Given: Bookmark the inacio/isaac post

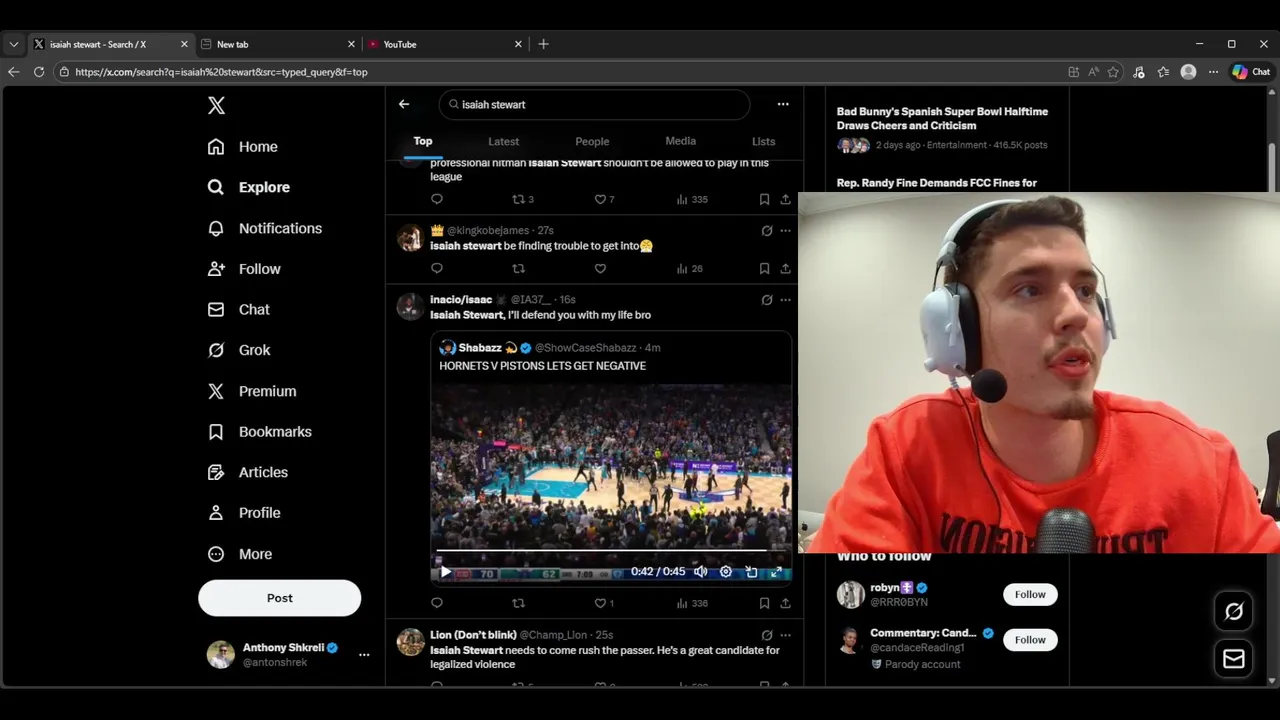Looking at the screenshot, I should pos(764,603).
